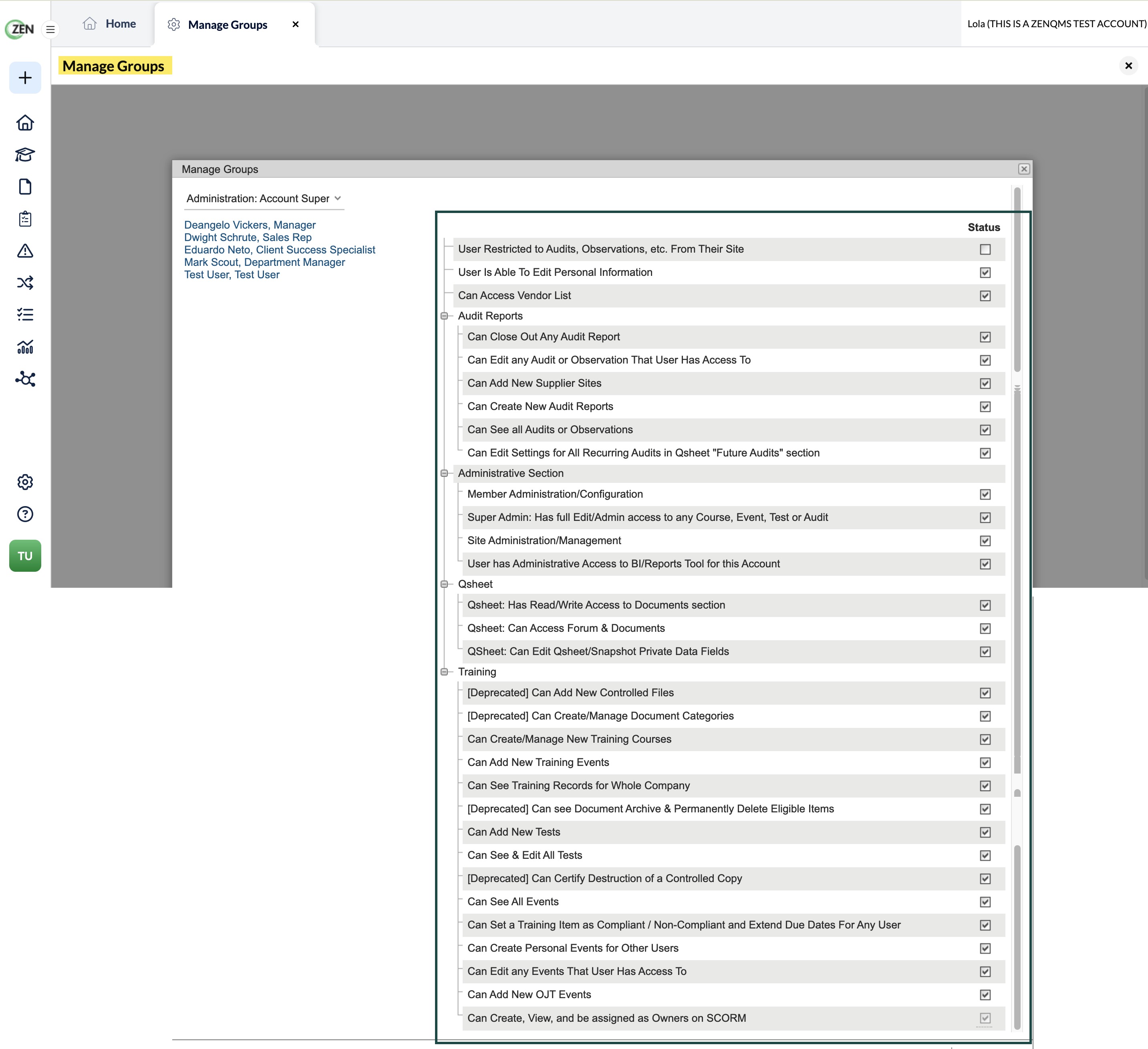
Task: Open Mark Scout, Department Manager link
Action: [x=264, y=262]
